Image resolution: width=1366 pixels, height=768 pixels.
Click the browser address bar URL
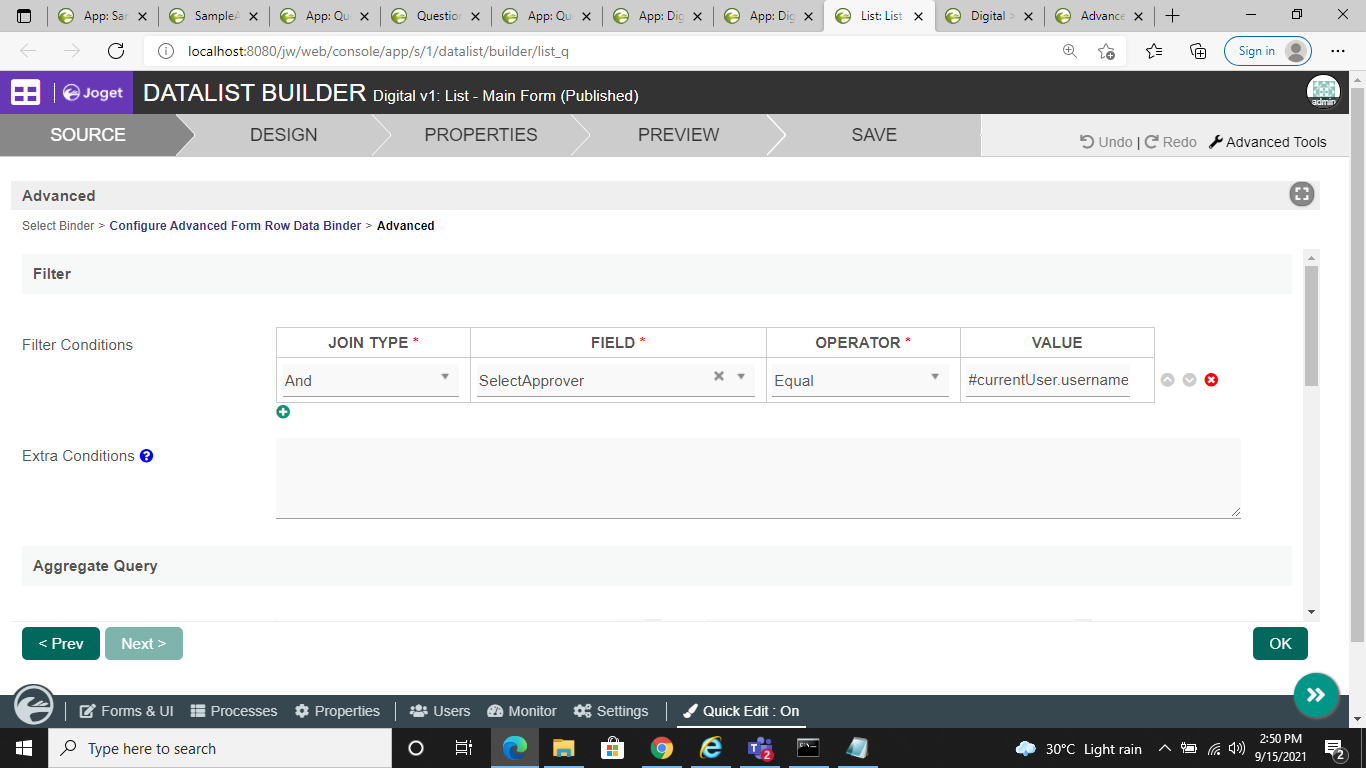[x=378, y=51]
